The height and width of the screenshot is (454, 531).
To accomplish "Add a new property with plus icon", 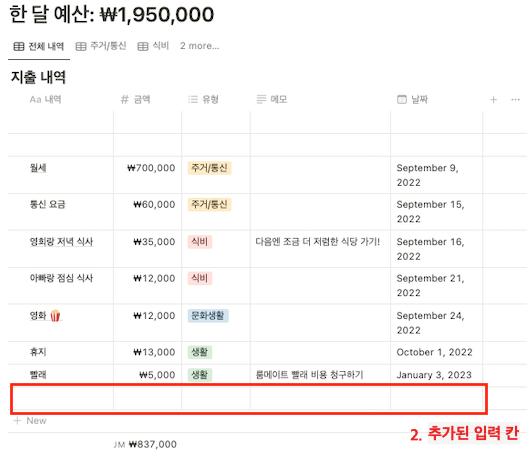I will click(493, 100).
